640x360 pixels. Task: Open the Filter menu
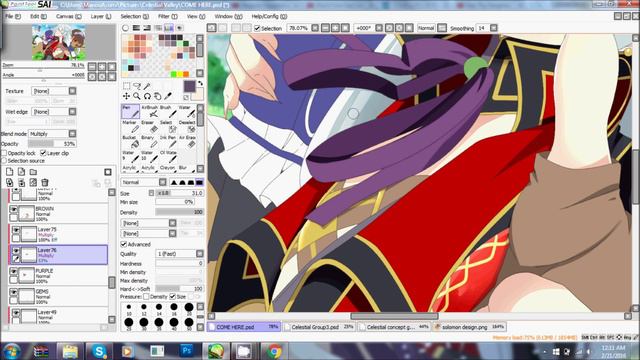(x=167, y=16)
